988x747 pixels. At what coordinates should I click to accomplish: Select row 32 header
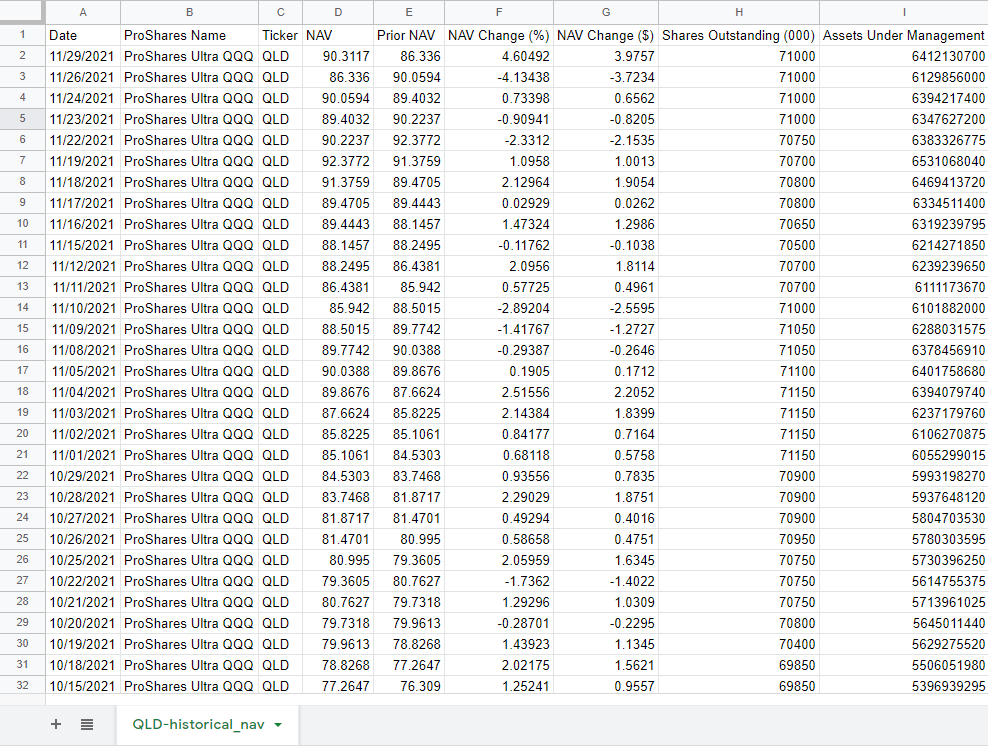[23, 685]
